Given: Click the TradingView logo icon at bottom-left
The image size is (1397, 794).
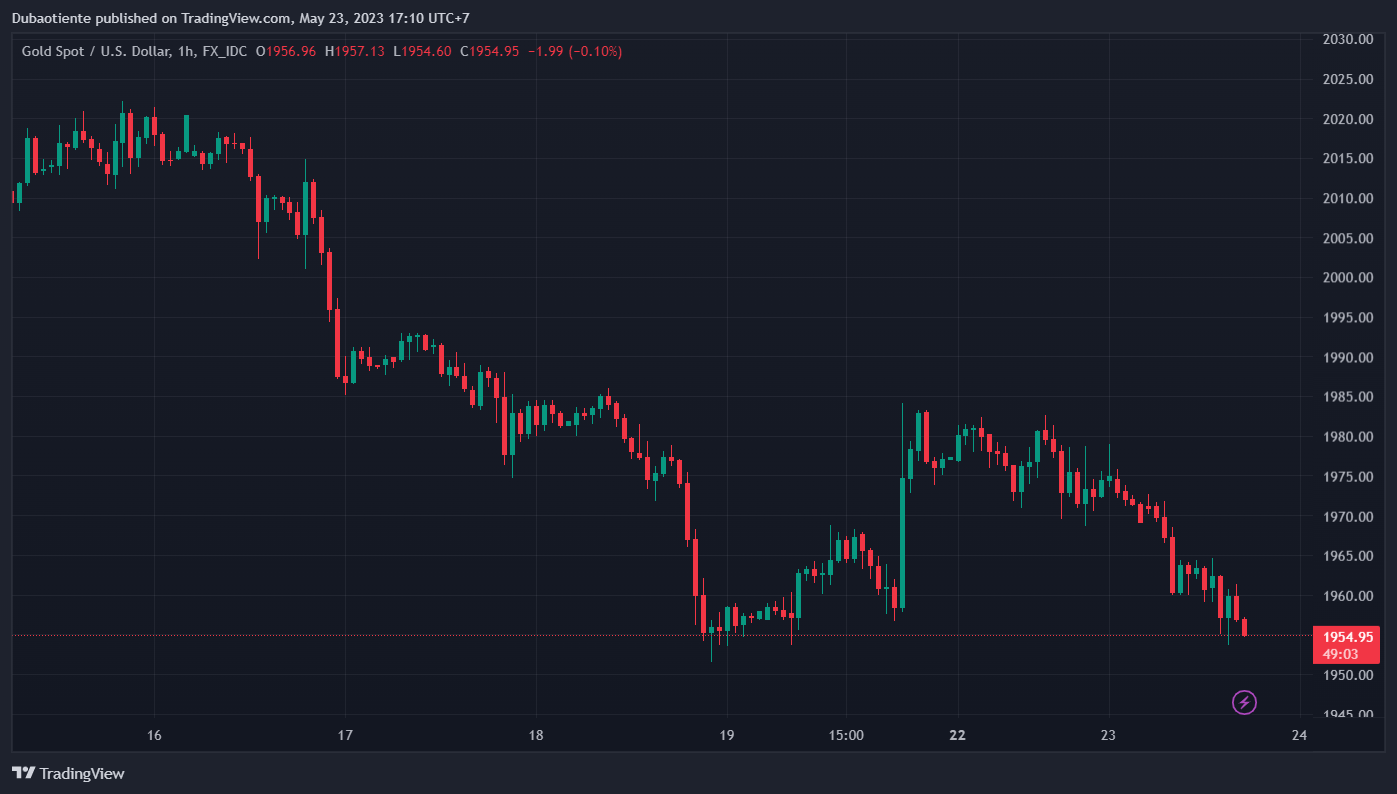Looking at the screenshot, I should click(x=24, y=773).
